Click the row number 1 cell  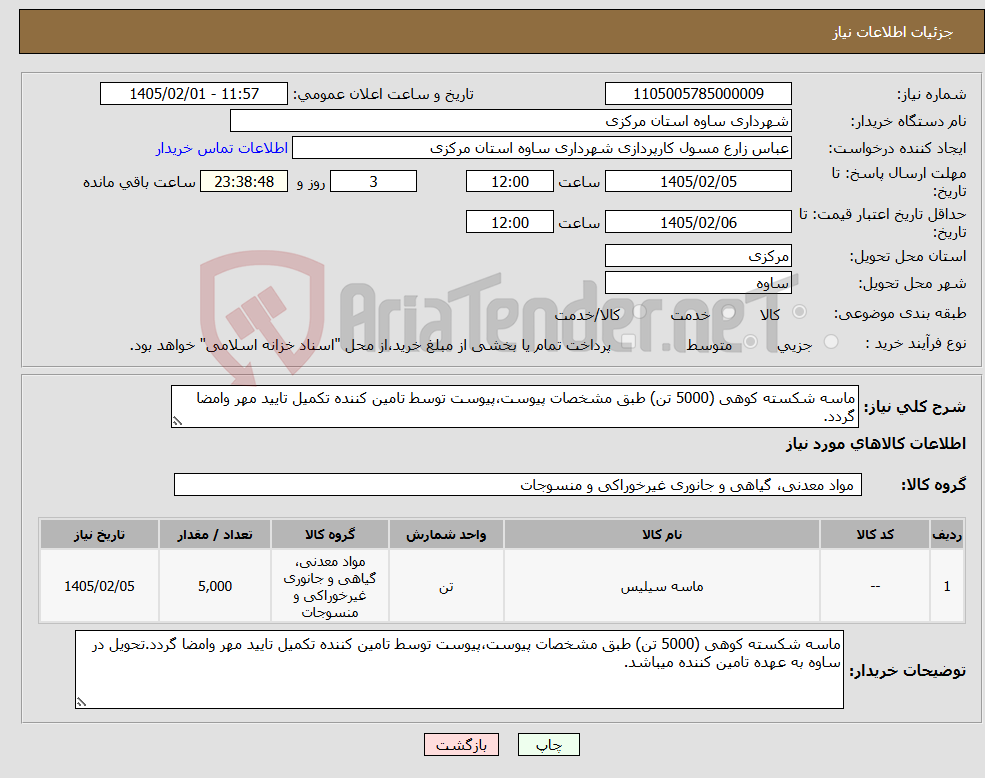point(947,586)
